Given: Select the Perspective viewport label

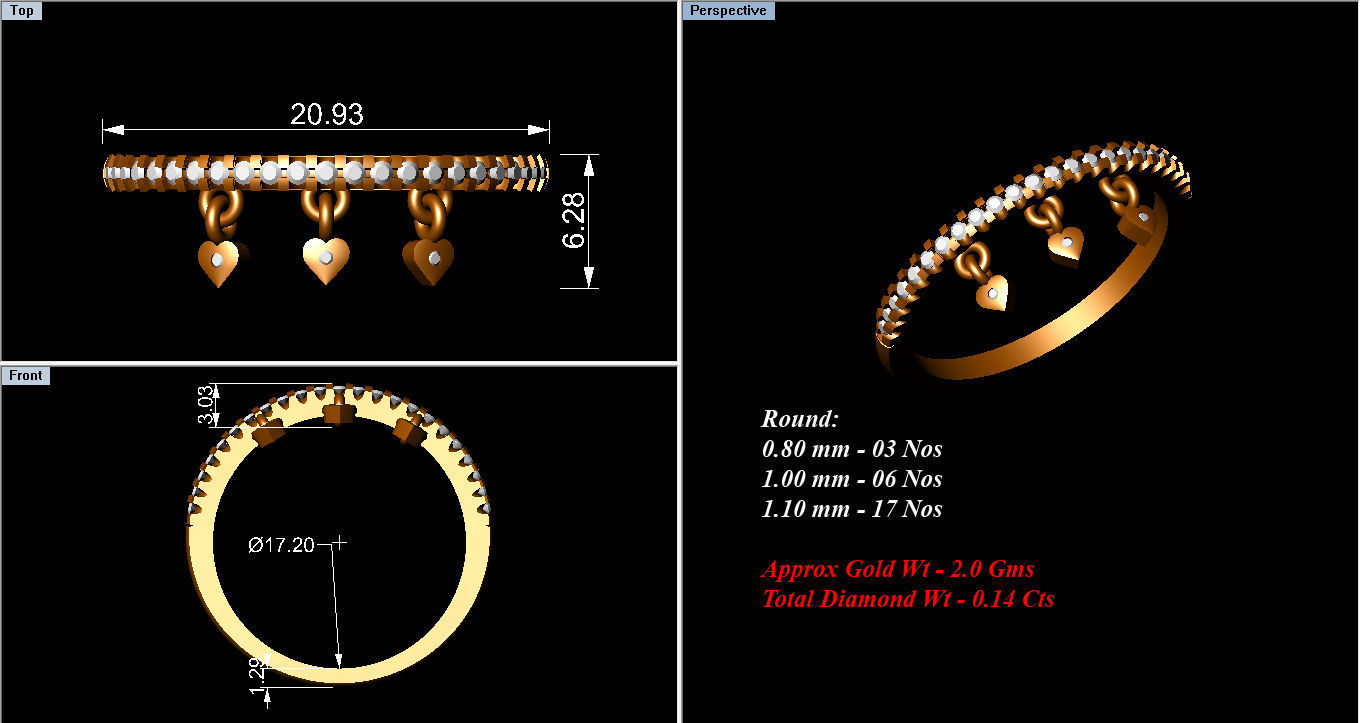Looking at the screenshot, I should click(729, 11).
